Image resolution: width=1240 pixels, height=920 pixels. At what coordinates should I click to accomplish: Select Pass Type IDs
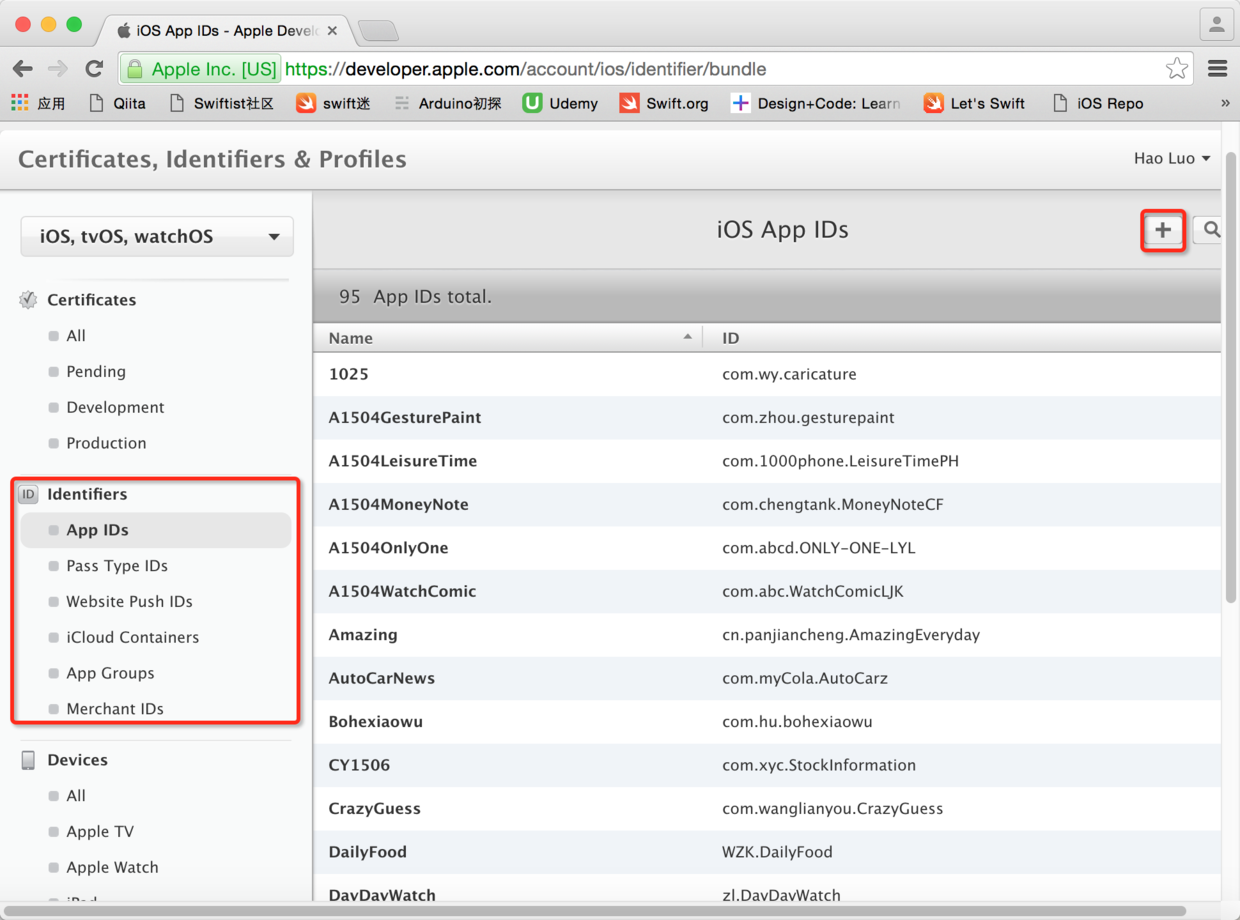click(x=117, y=566)
